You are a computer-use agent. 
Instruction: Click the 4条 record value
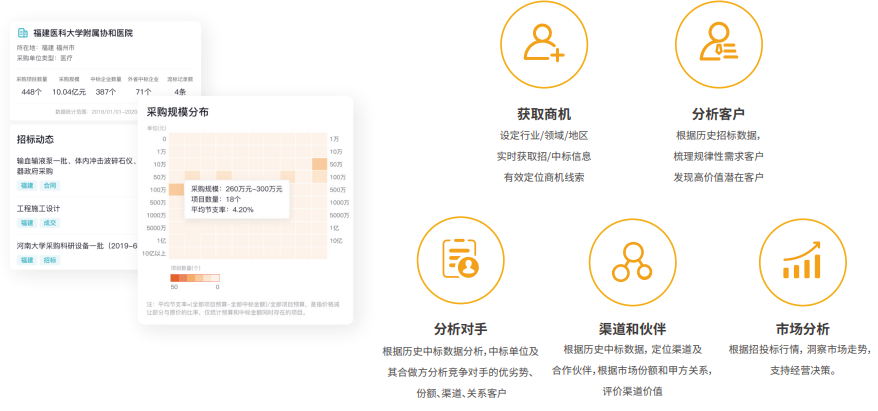pos(180,92)
